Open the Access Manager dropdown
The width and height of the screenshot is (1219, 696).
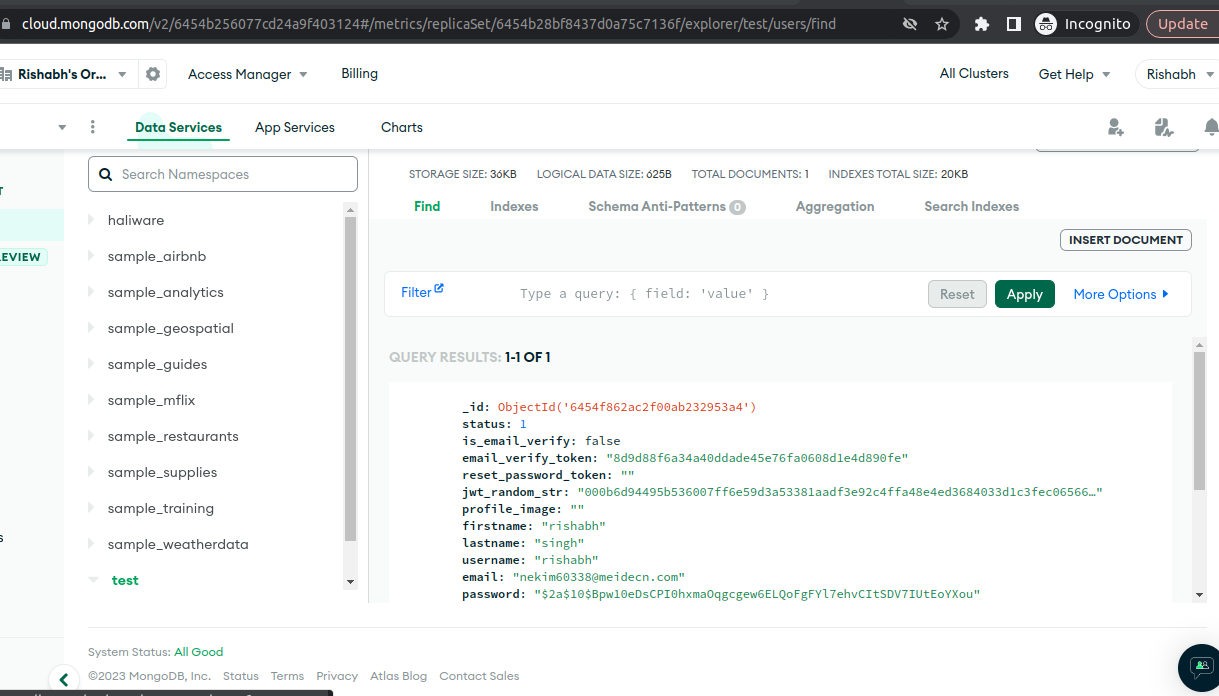(247, 74)
